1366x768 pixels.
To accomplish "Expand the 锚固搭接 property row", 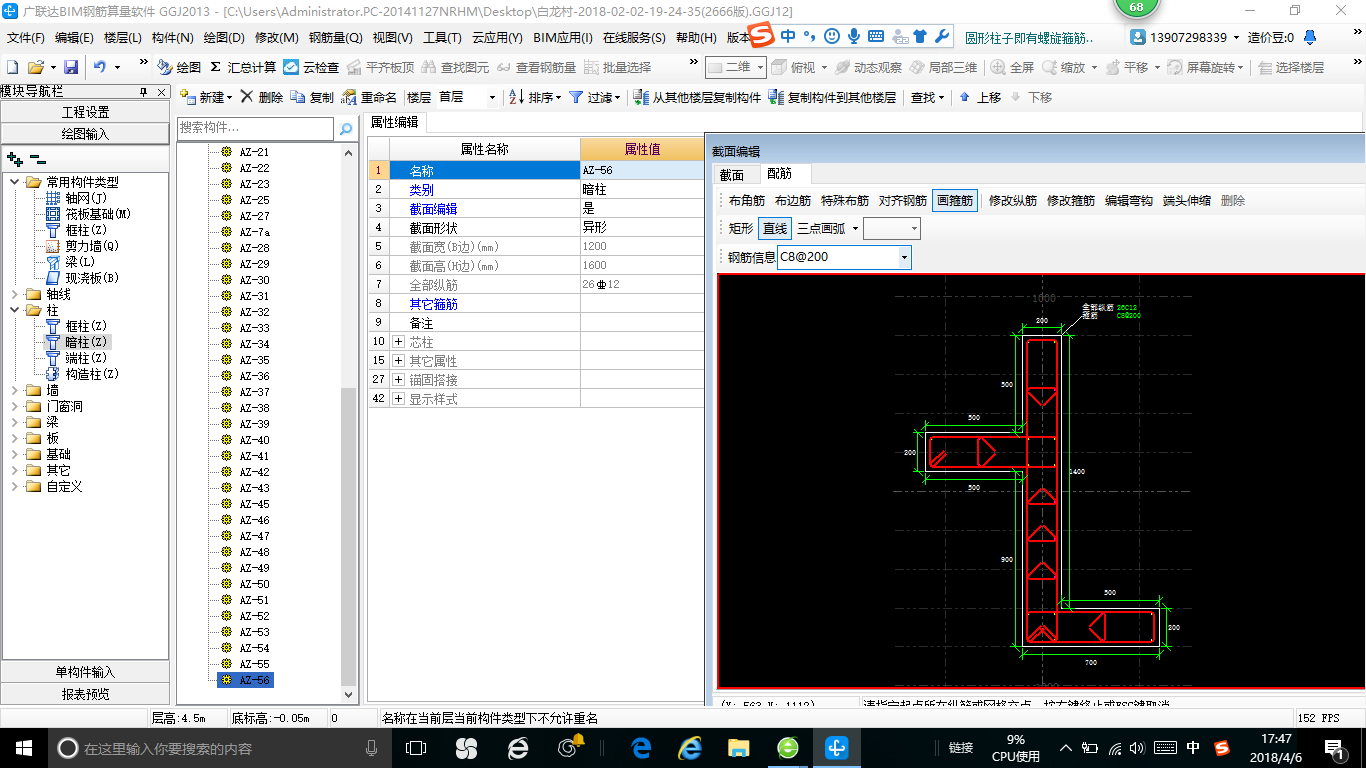I will (x=398, y=380).
